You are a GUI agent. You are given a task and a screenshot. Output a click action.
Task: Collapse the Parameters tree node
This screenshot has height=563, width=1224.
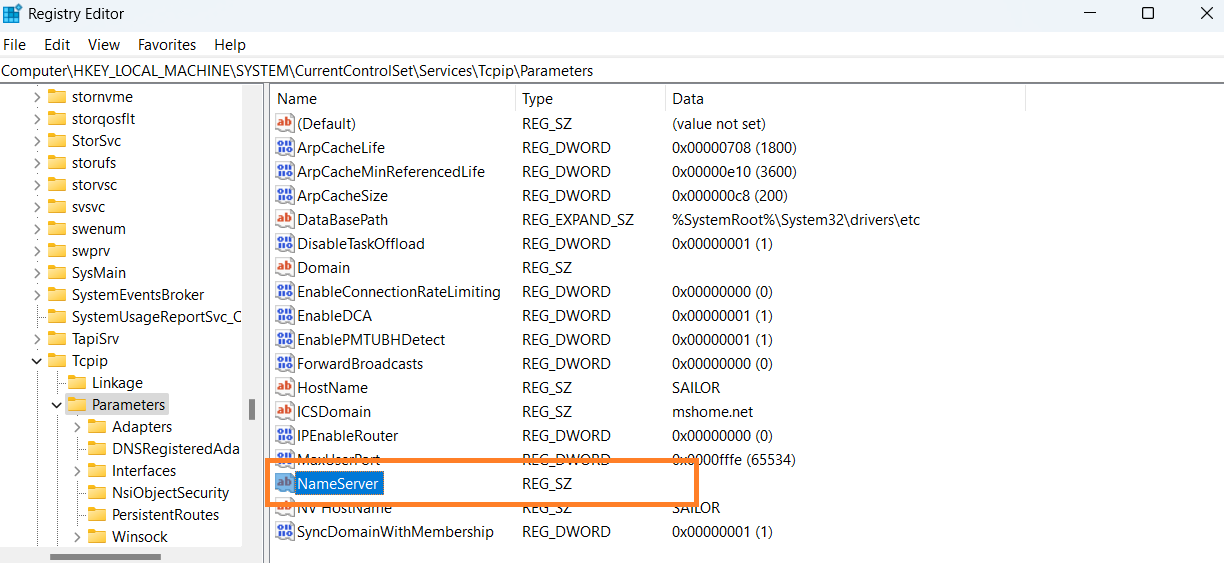tap(57, 405)
